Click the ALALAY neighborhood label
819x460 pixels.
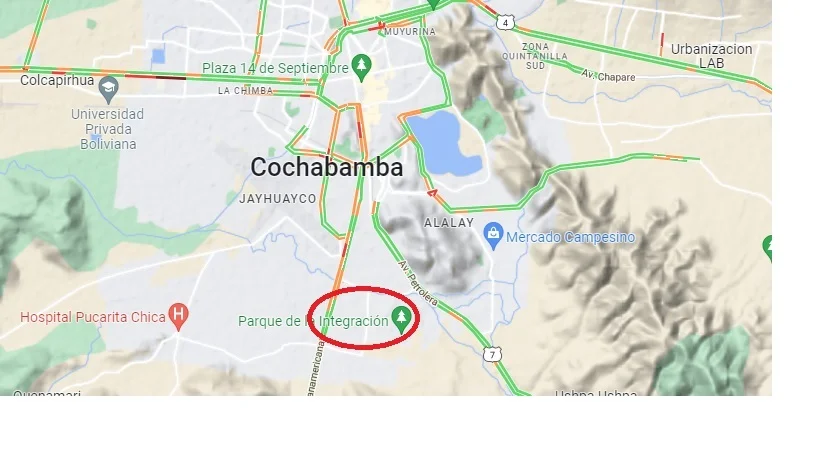[x=449, y=223]
